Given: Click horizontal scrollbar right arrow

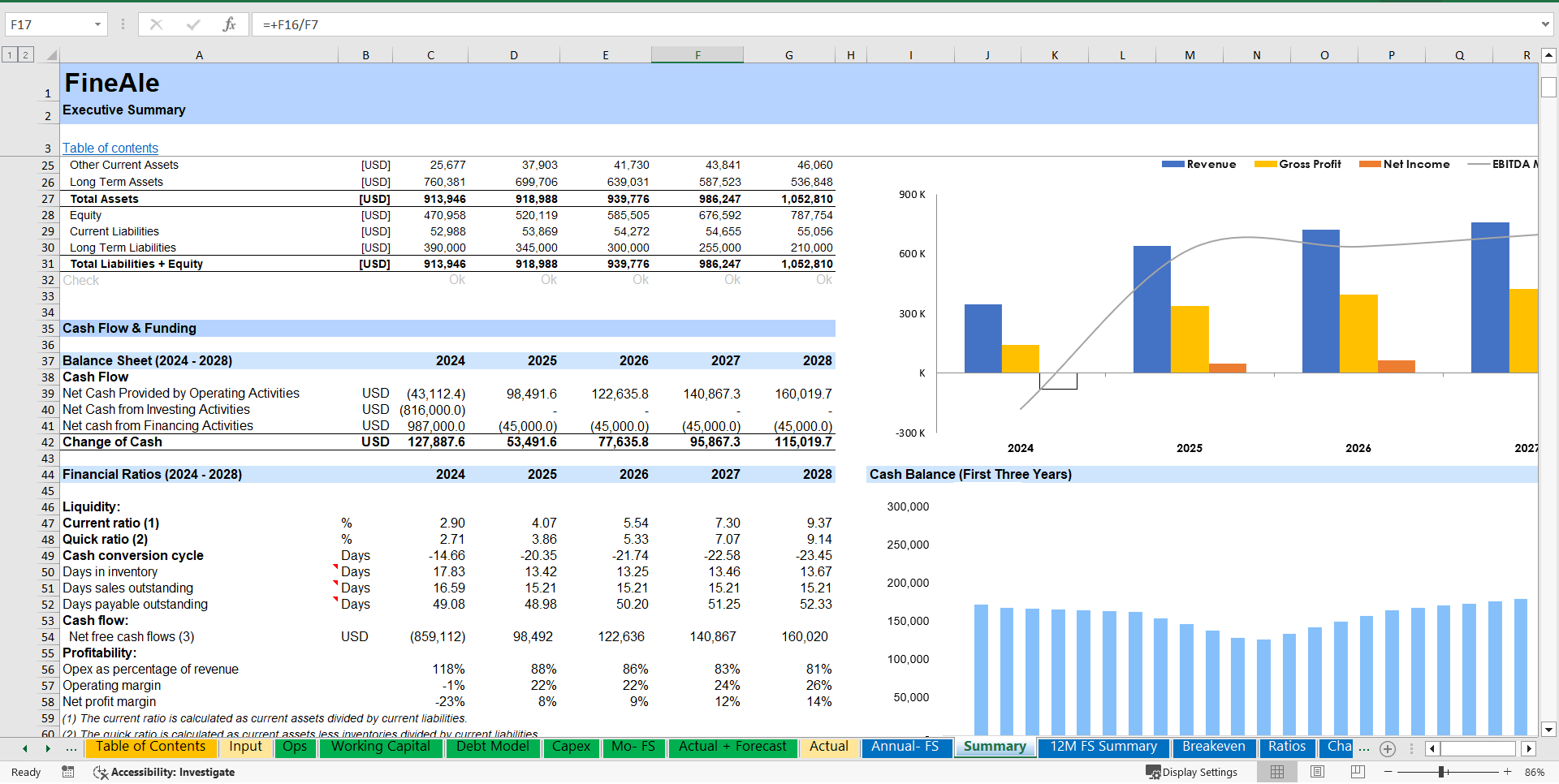Looking at the screenshot, I should tap(1529, 748).
